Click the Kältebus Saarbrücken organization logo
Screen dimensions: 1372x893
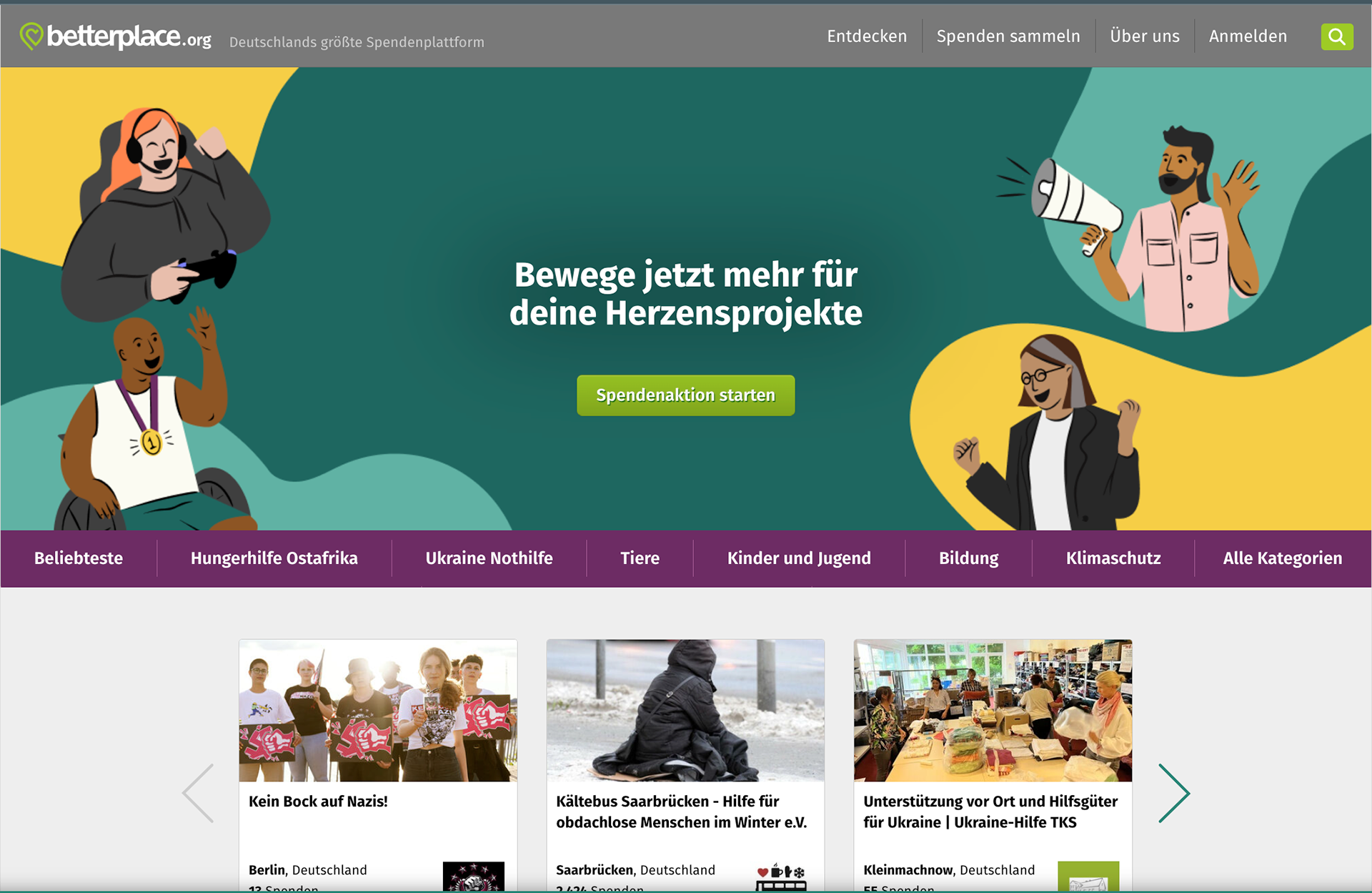[x=781, y=877]
